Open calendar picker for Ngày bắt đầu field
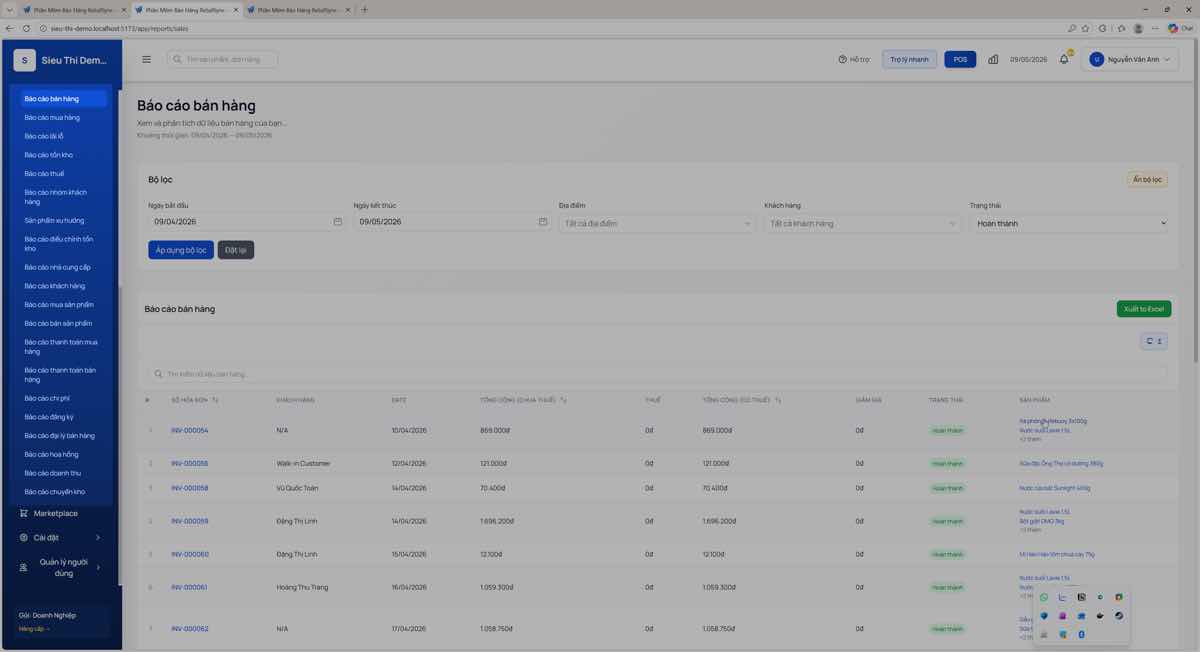The height and width of the screenshot is (652, 1200). pyautogui.click(x=338, y=222)
